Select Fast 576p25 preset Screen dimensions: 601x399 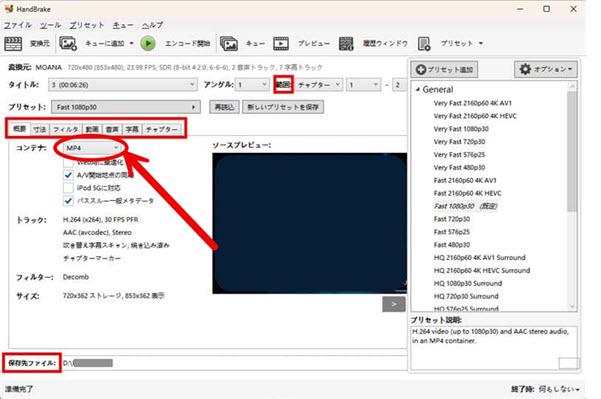point(452,232)
